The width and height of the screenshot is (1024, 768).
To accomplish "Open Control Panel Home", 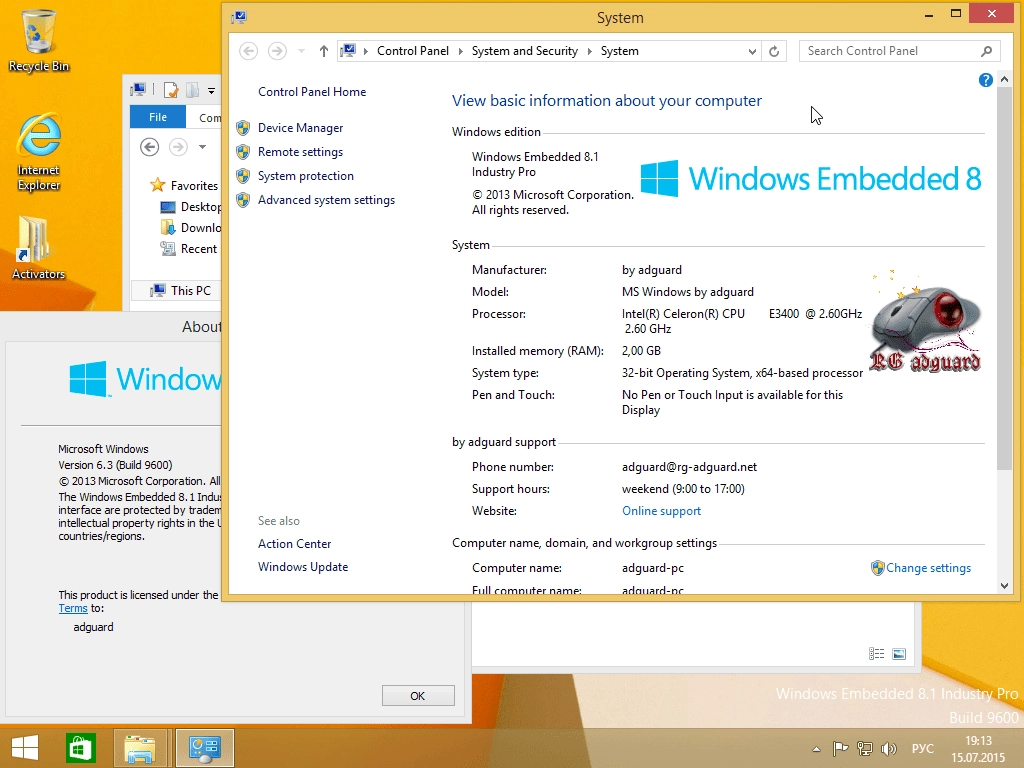I will click(x=312, y=92).
